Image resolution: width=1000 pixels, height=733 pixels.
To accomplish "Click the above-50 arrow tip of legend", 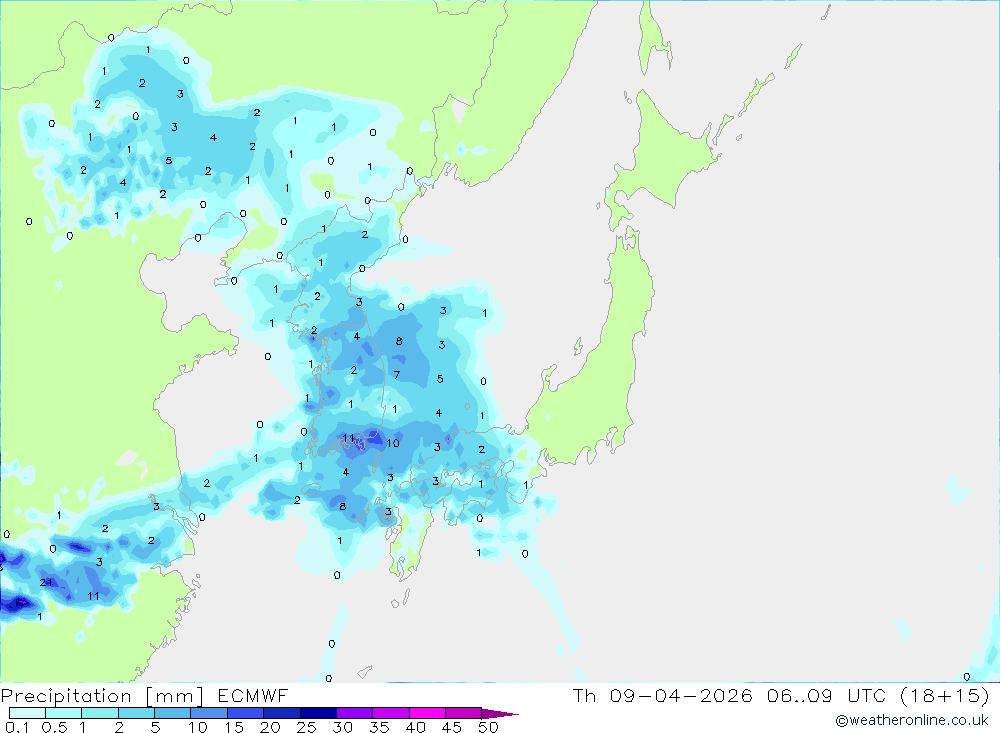I will (x=499, y=714).
